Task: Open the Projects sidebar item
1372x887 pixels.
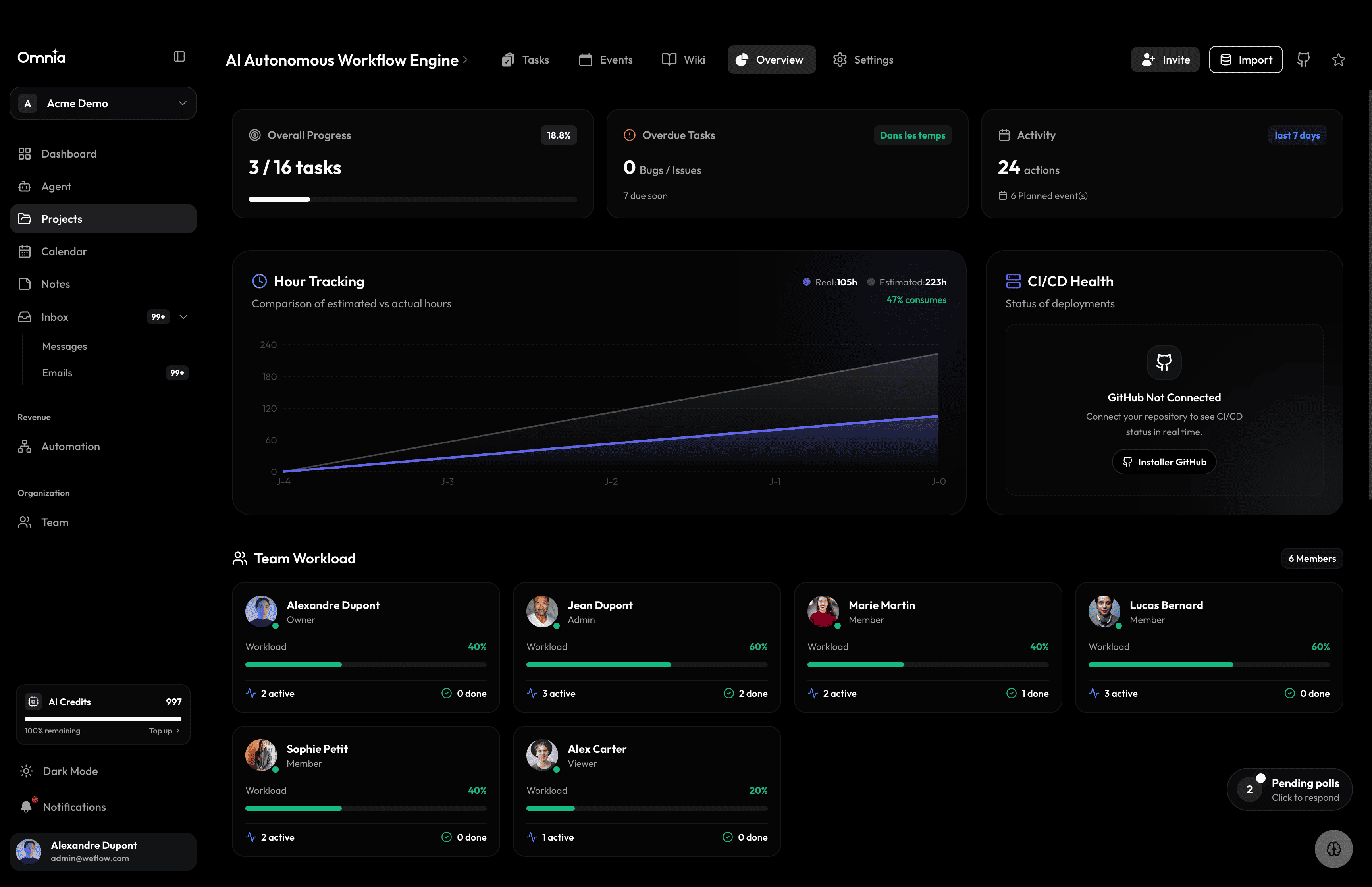Action: [x=103, y=219]
